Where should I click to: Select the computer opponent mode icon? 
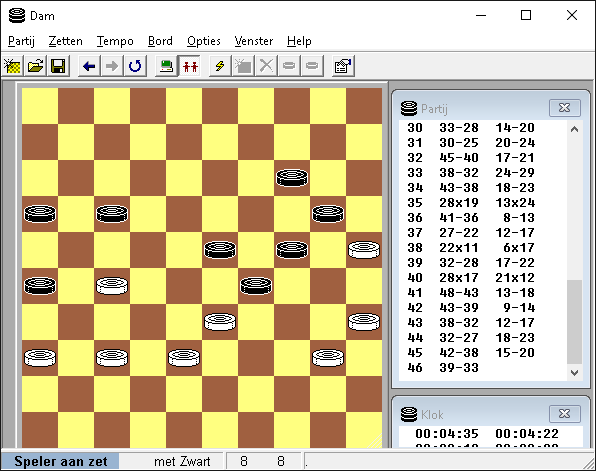click(x=166, y=66)
